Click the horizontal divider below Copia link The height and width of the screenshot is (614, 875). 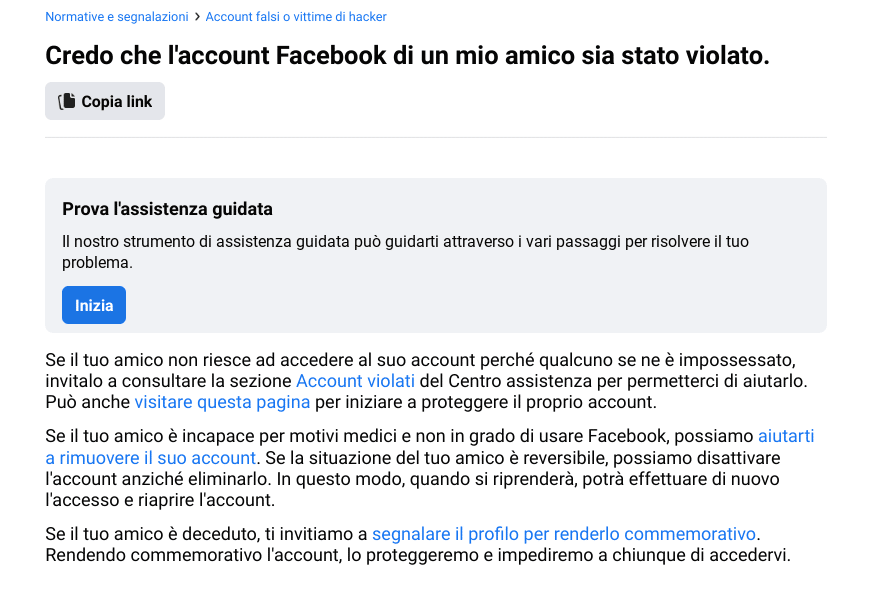[x=436, y=137]
